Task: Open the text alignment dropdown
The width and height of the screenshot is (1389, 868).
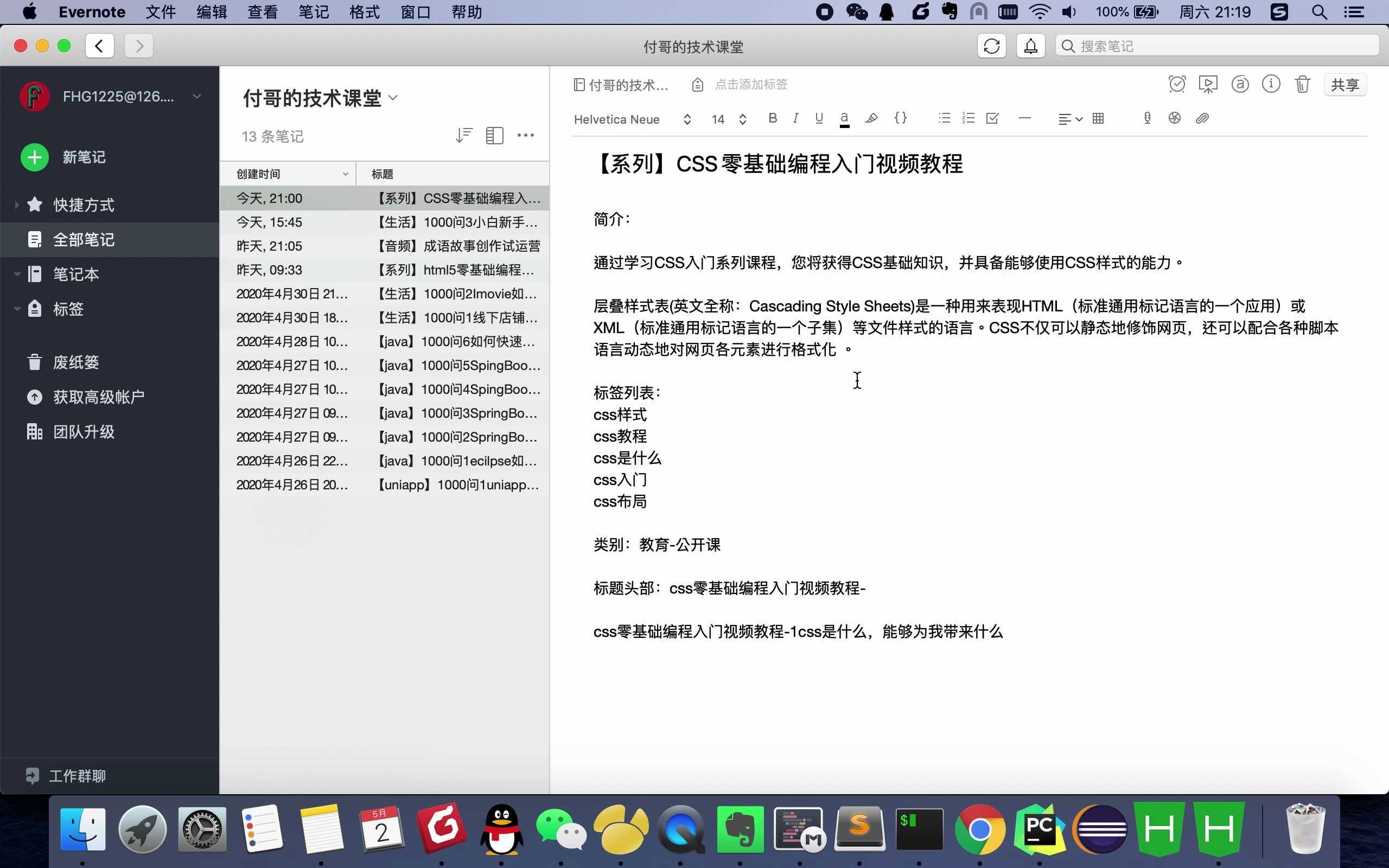Action: click(1069, 118)
